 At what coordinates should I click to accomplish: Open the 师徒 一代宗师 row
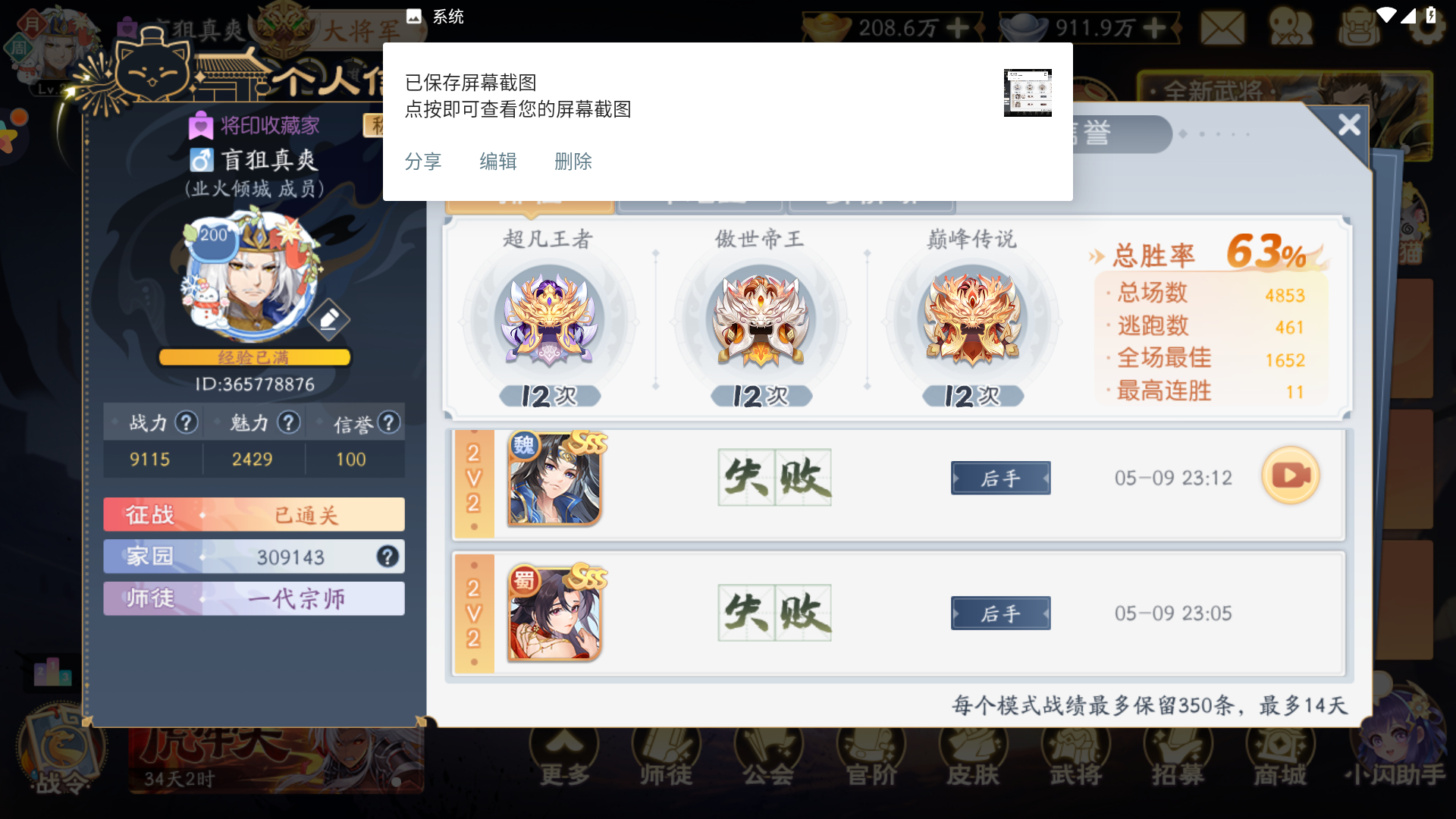(x=254, y=598)
